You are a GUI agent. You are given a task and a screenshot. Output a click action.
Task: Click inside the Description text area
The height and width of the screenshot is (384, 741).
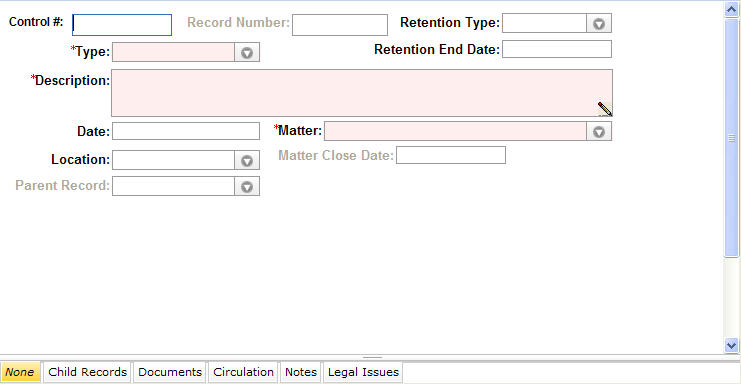(x=362, y=93)
